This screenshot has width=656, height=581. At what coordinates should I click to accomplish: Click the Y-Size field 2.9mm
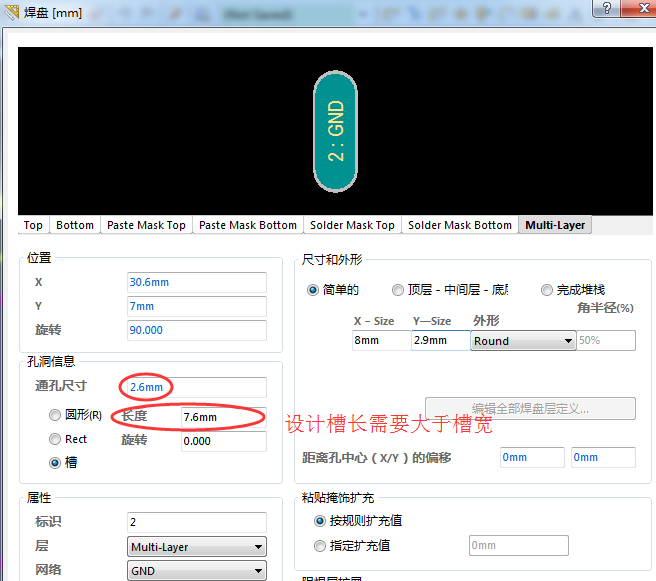click(441, 340)
